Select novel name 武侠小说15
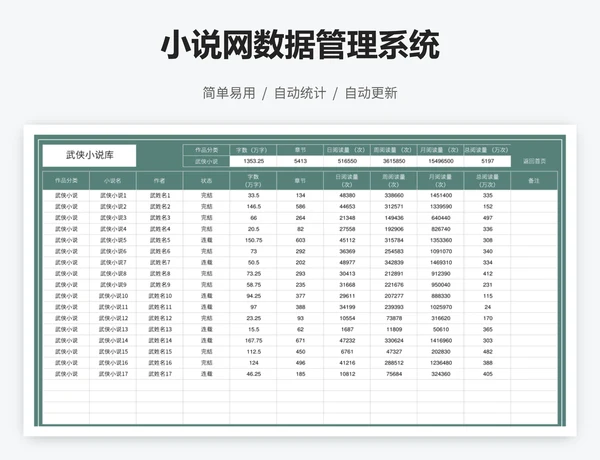This screenshot has width=600, height=460. pyautogui.click(x=113, y=351)
